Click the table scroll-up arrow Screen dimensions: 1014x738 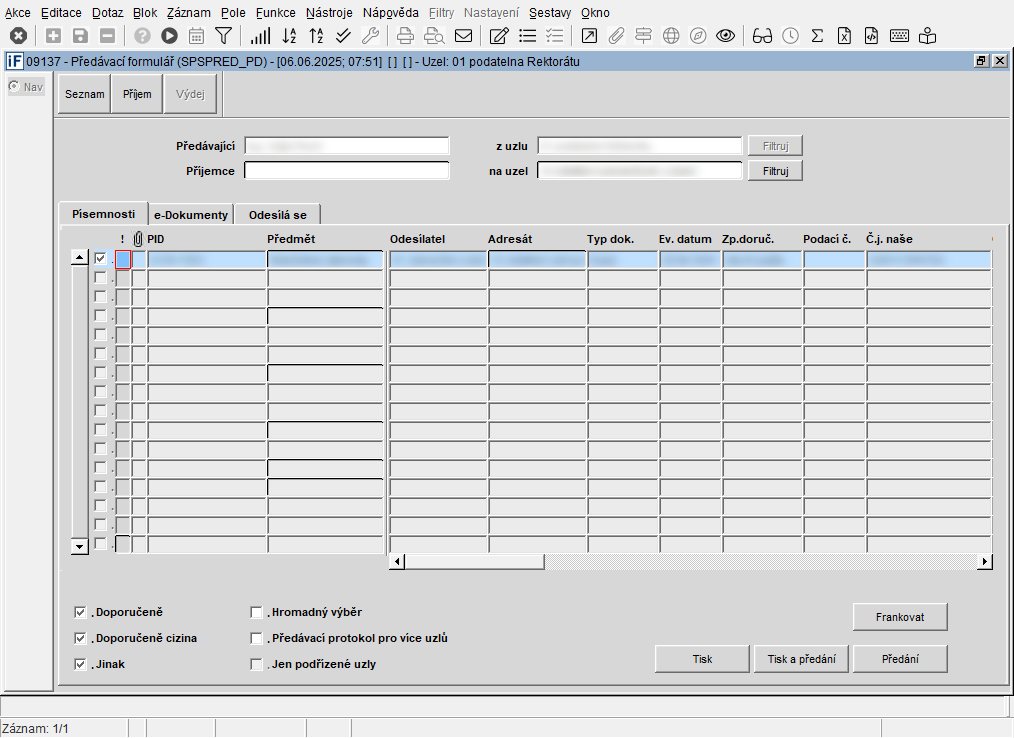80,257
